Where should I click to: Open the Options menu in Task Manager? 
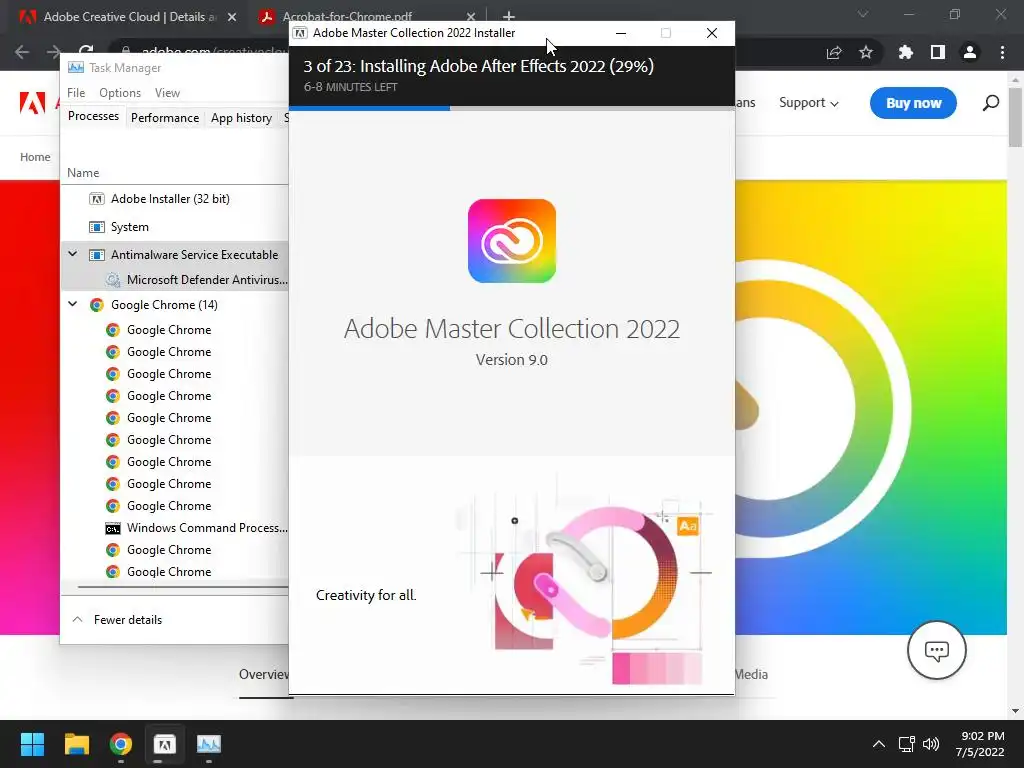(120, 93)
